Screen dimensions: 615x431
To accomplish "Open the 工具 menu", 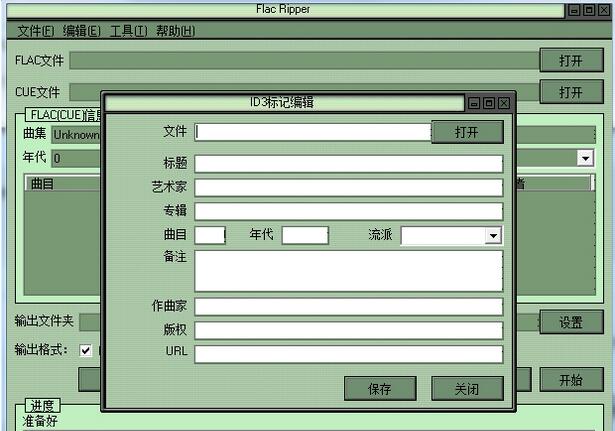I will point(129,31).
